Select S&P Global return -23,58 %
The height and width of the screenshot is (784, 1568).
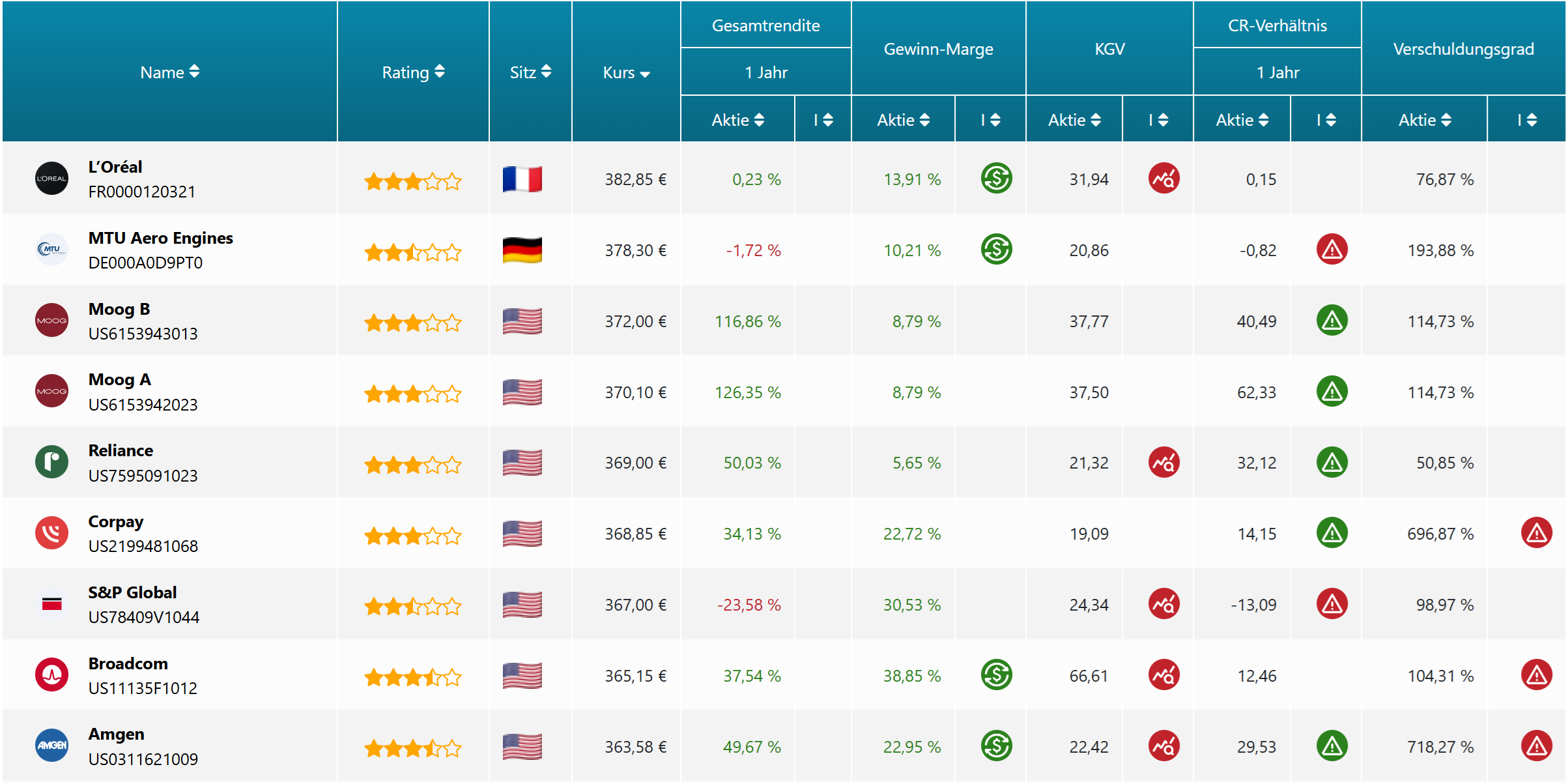click(x=748, y=605)
